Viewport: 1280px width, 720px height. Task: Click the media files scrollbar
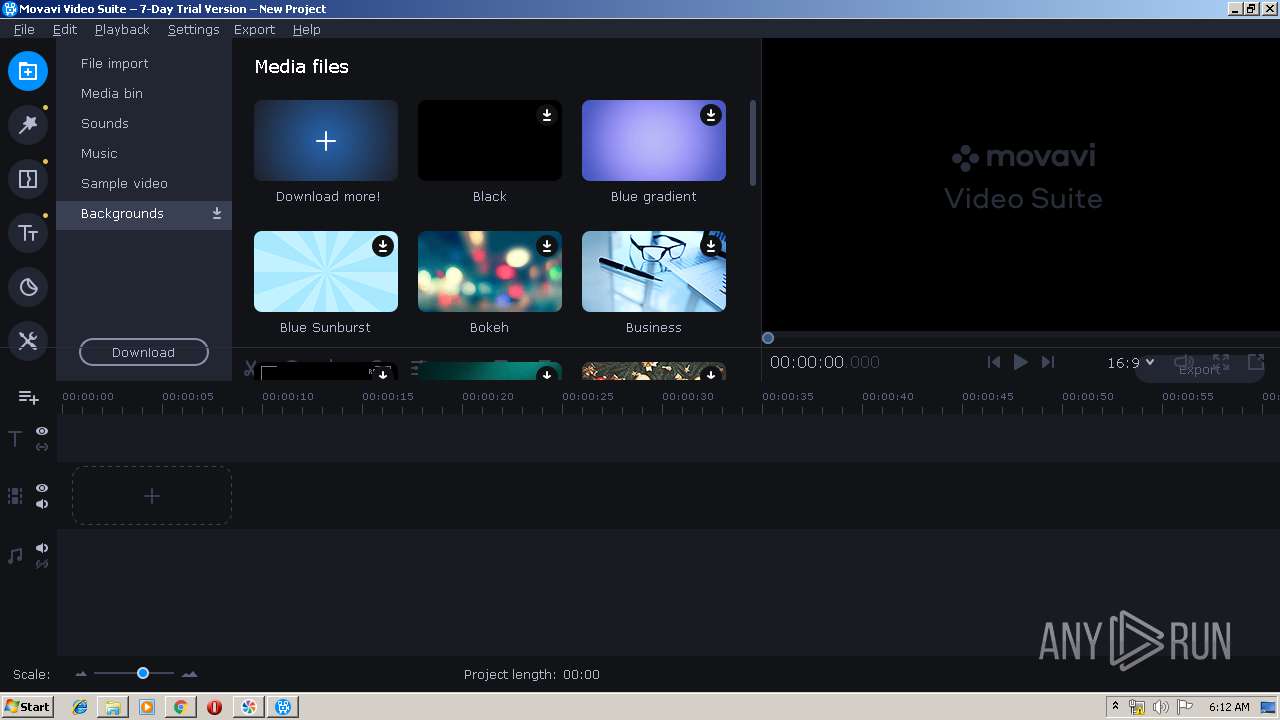[752, 142]
